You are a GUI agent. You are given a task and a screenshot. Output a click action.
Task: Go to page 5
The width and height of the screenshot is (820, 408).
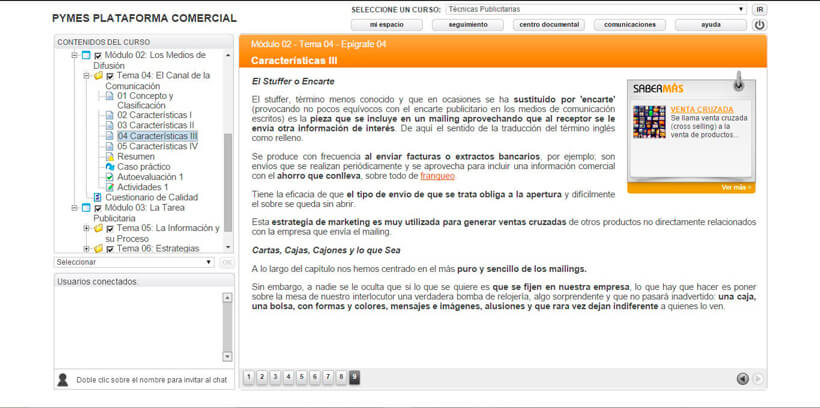[x=301, y=377]
